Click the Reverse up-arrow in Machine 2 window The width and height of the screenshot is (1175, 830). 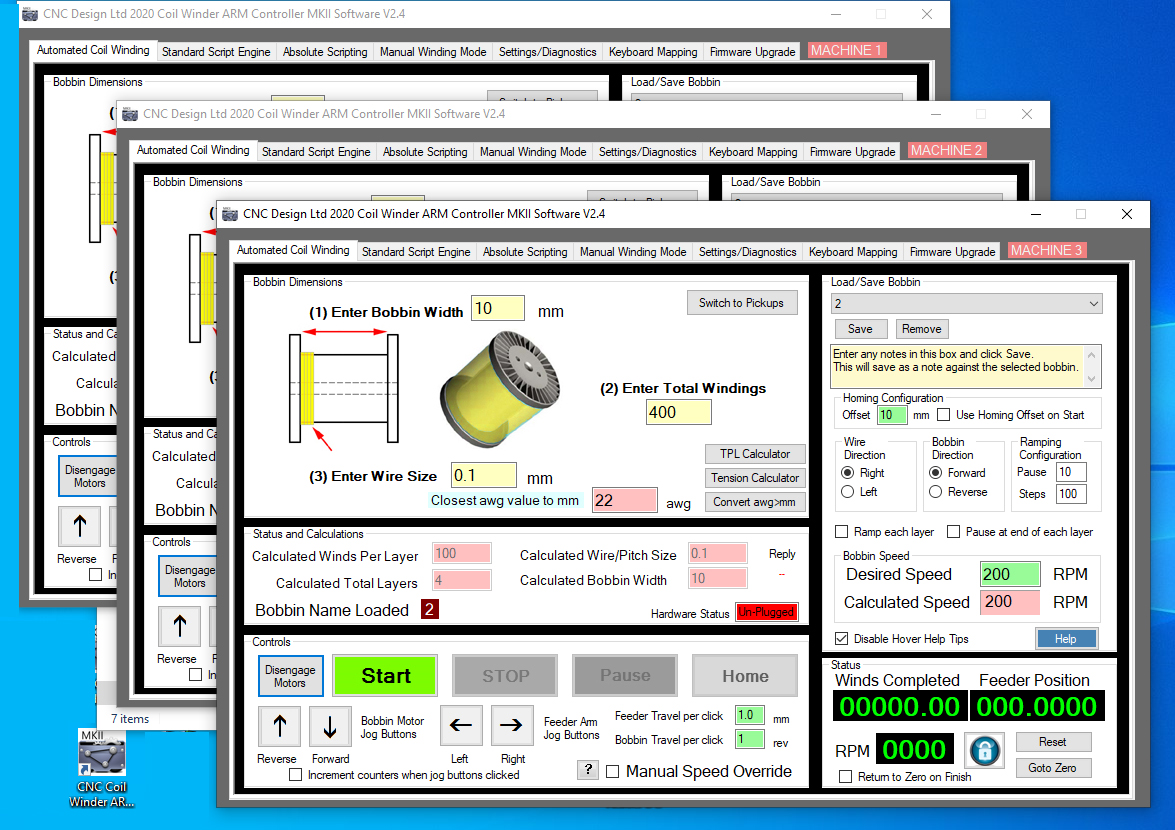[x=180, y=625]
